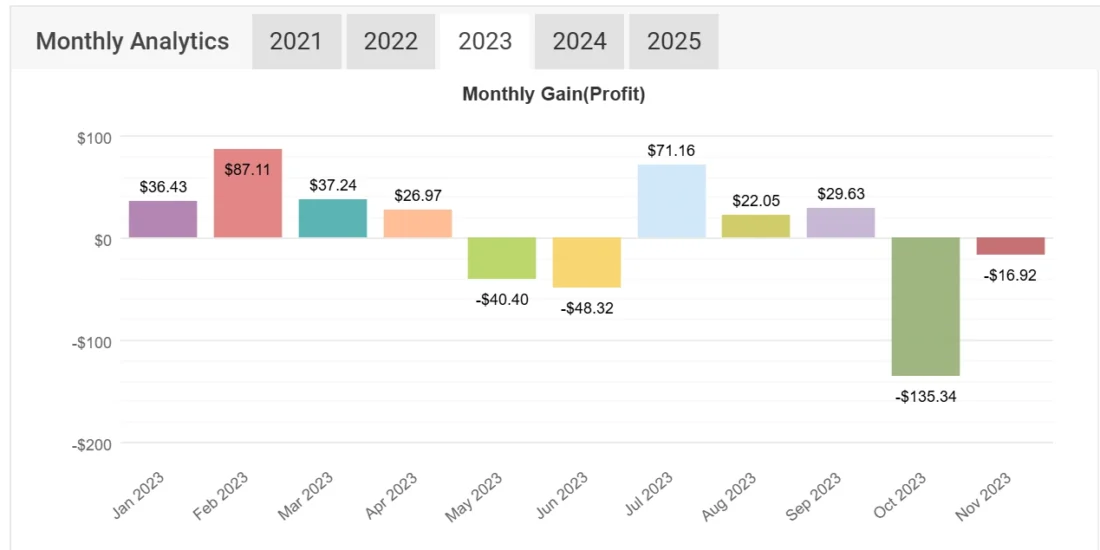The image size is (1100, 550).
Task: Select the red Feb 2023 bar
Action: pyautogui.click(x=248, y=193)
